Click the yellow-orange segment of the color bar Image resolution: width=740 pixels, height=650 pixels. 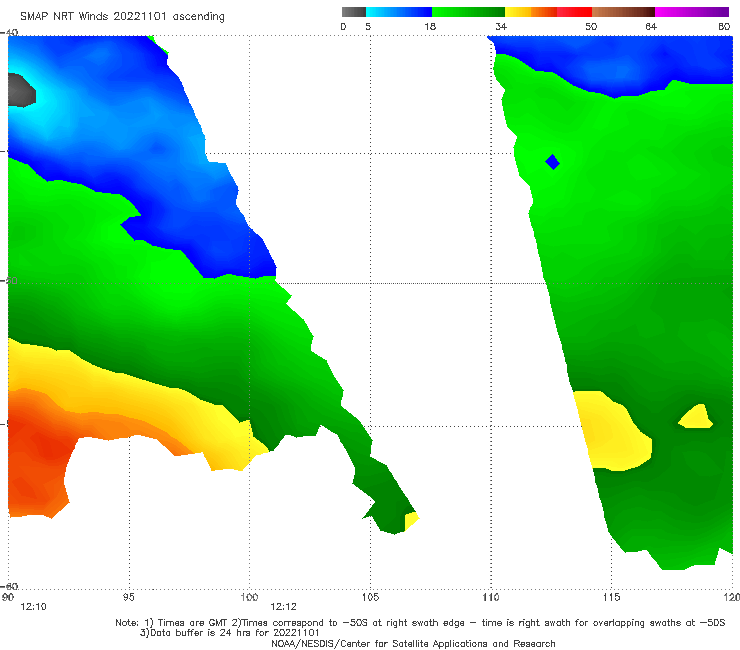[x=531, y=12]
